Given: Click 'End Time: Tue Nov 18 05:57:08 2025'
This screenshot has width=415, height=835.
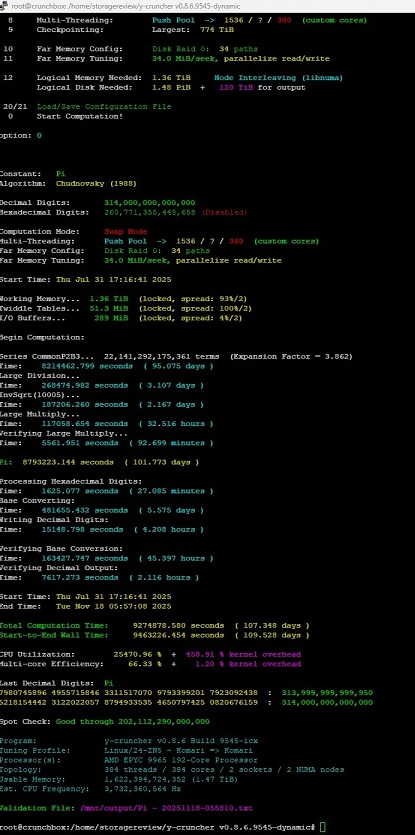Looking at the screenshot, I should tap(86, 606).
